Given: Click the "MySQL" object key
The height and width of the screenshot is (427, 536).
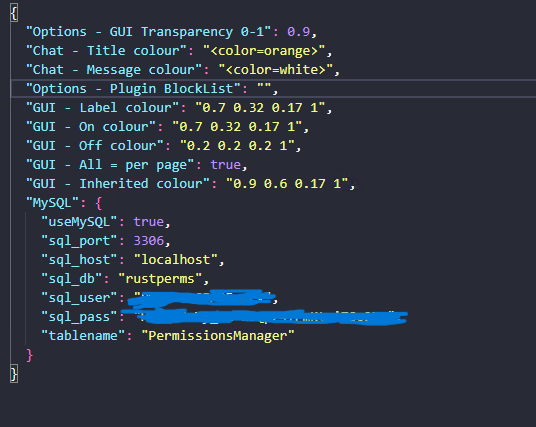Looking at the screenshot, I should pyautogui.click(x=53, y=203).
